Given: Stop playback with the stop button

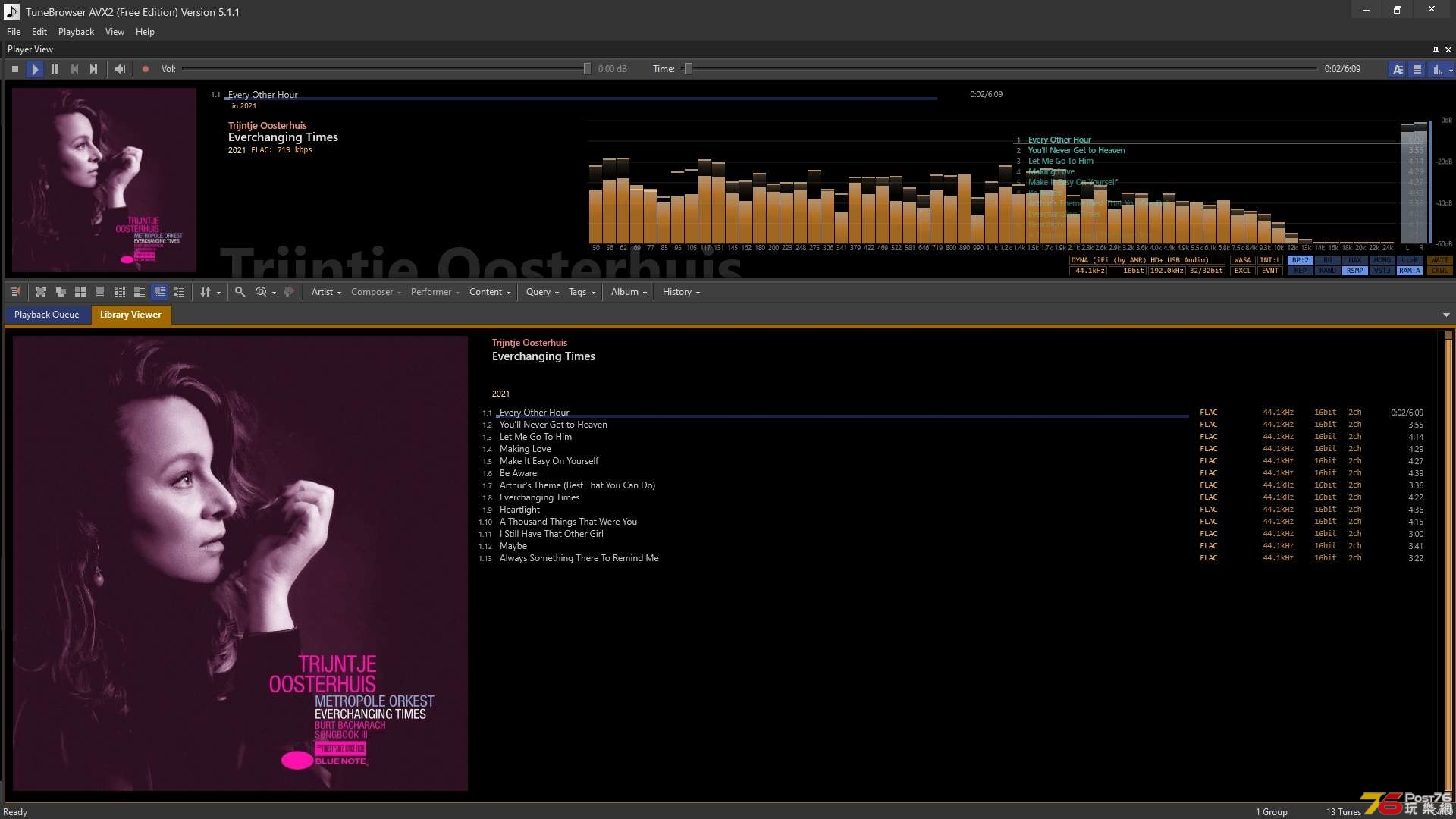Looking at the screenshot, I should (15, 69).
